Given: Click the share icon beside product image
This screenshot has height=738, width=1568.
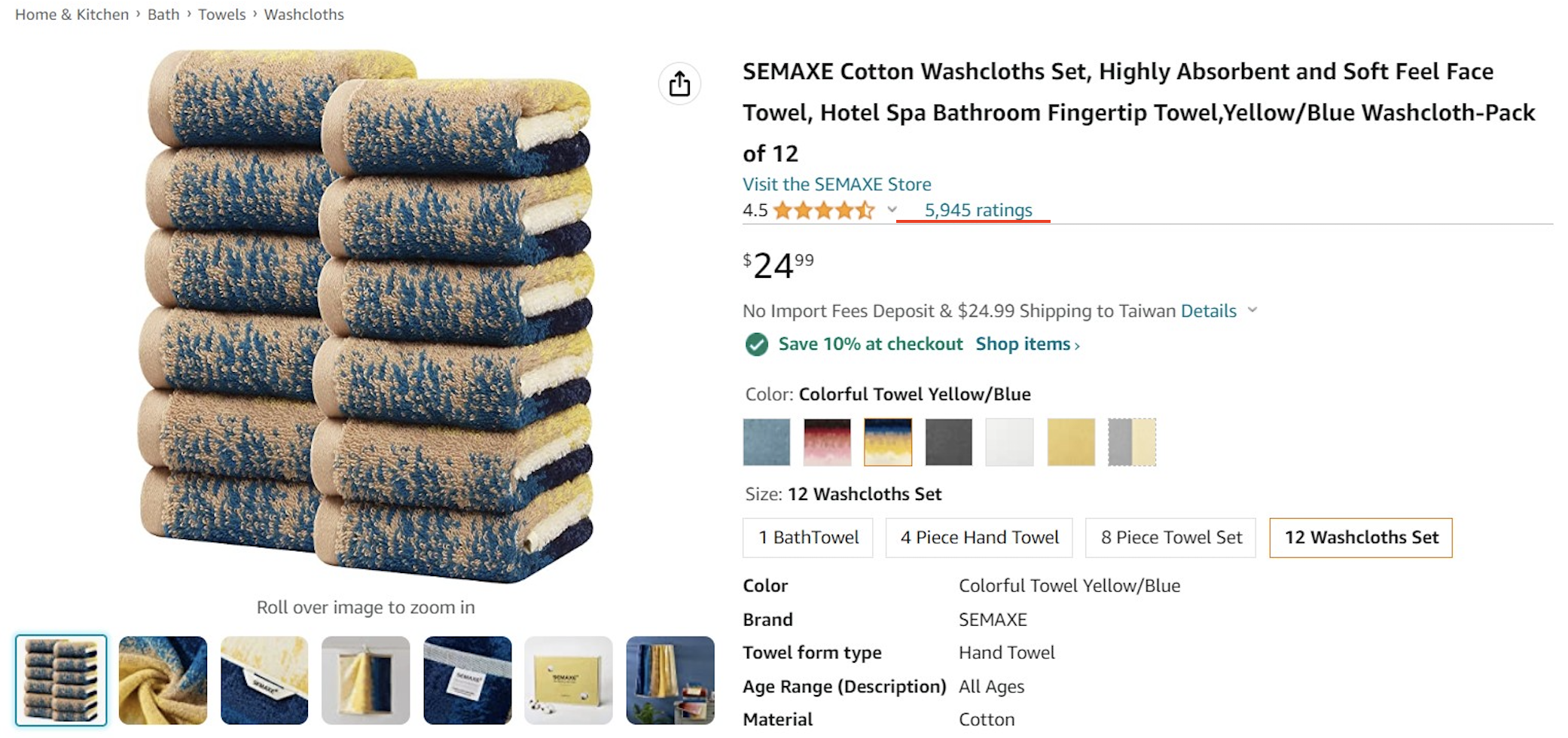Looking at the screenshot, I should [679, 84].
